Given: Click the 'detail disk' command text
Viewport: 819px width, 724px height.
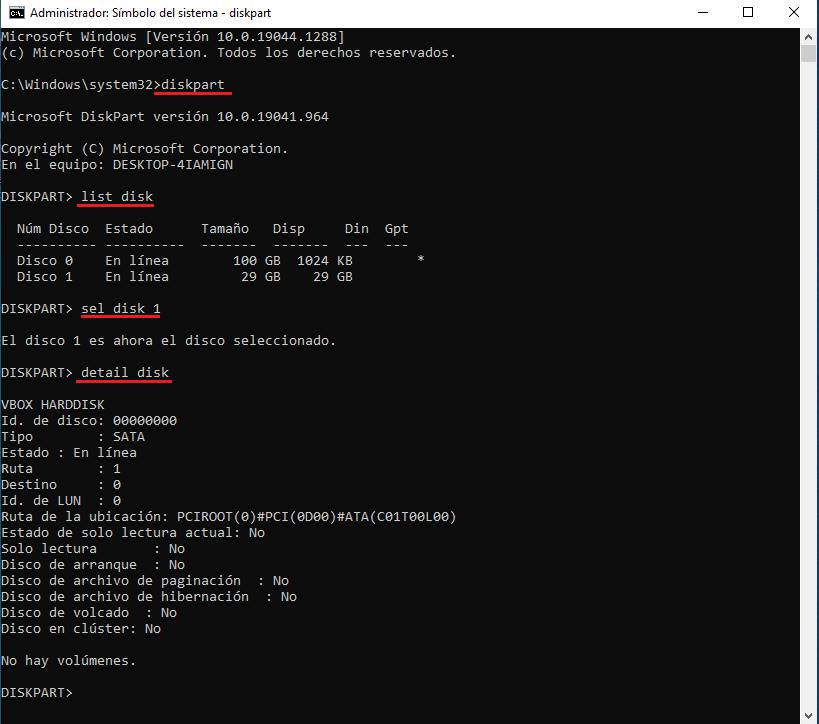Looking at the screenshot, I should [x=125, y=372].
